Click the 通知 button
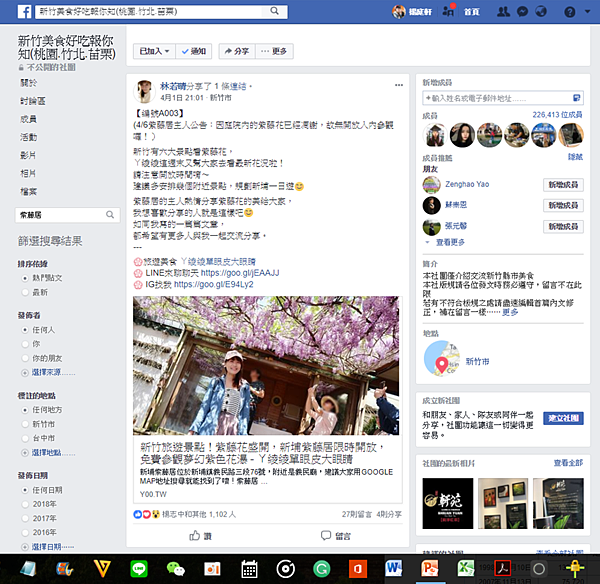Image resolution: width=600 pixels, height=584 pixels. pyautogui.click(x=194, y=51)
